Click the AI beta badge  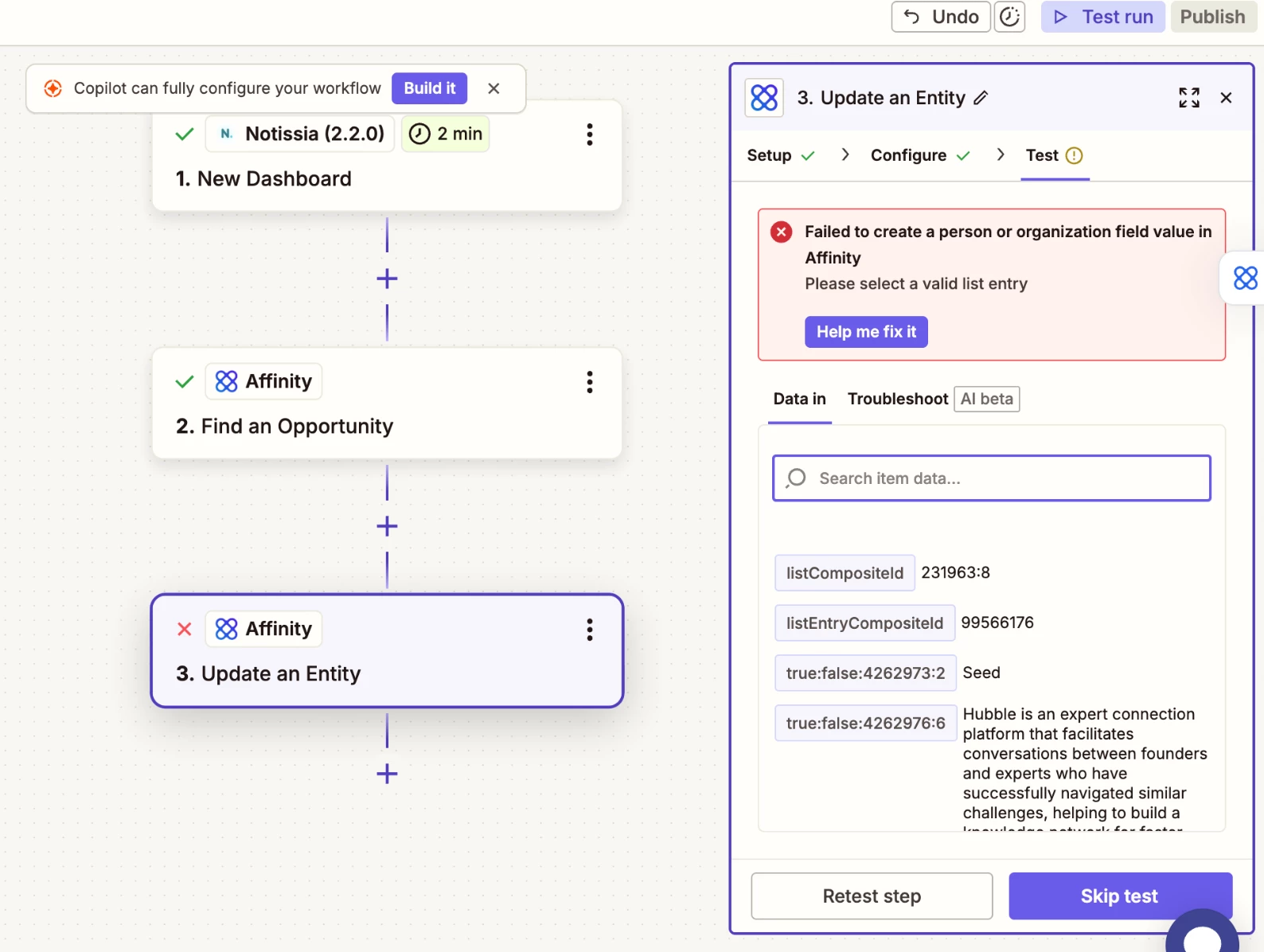click(987, 399)
